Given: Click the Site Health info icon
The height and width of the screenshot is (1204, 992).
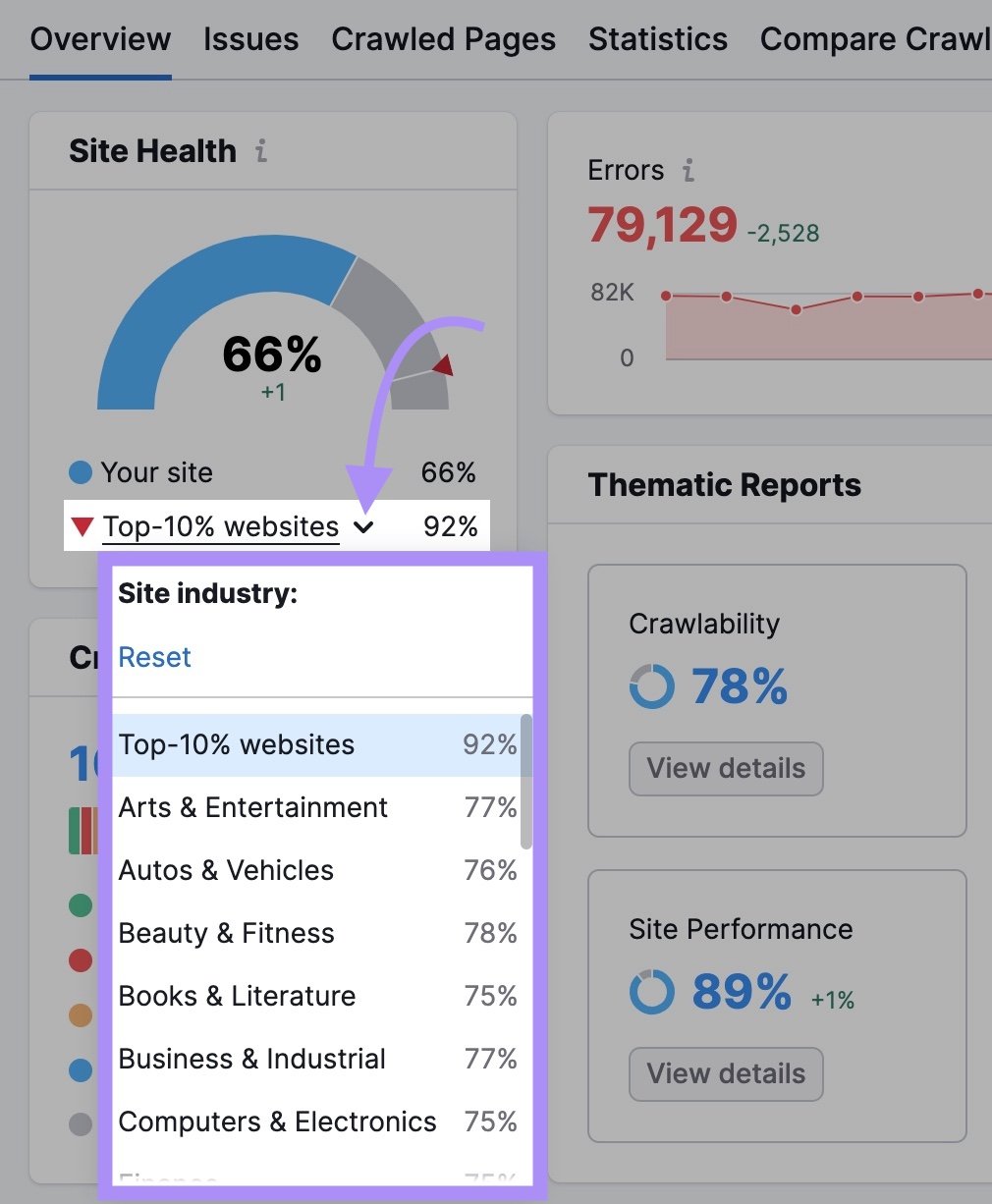Looking at the screenshot, I should 260,151.
